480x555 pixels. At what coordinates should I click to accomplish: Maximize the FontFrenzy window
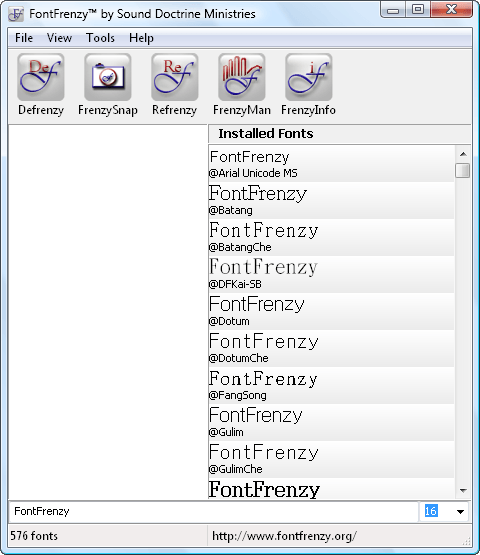point(418,10)
